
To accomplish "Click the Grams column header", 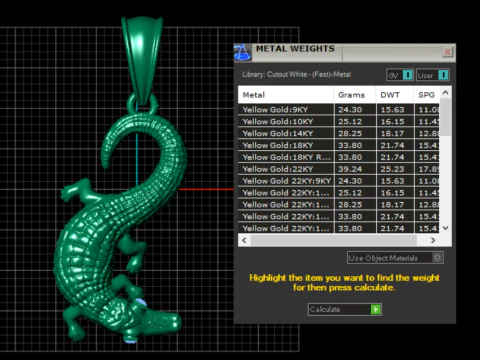I will (x=355, y=95).
